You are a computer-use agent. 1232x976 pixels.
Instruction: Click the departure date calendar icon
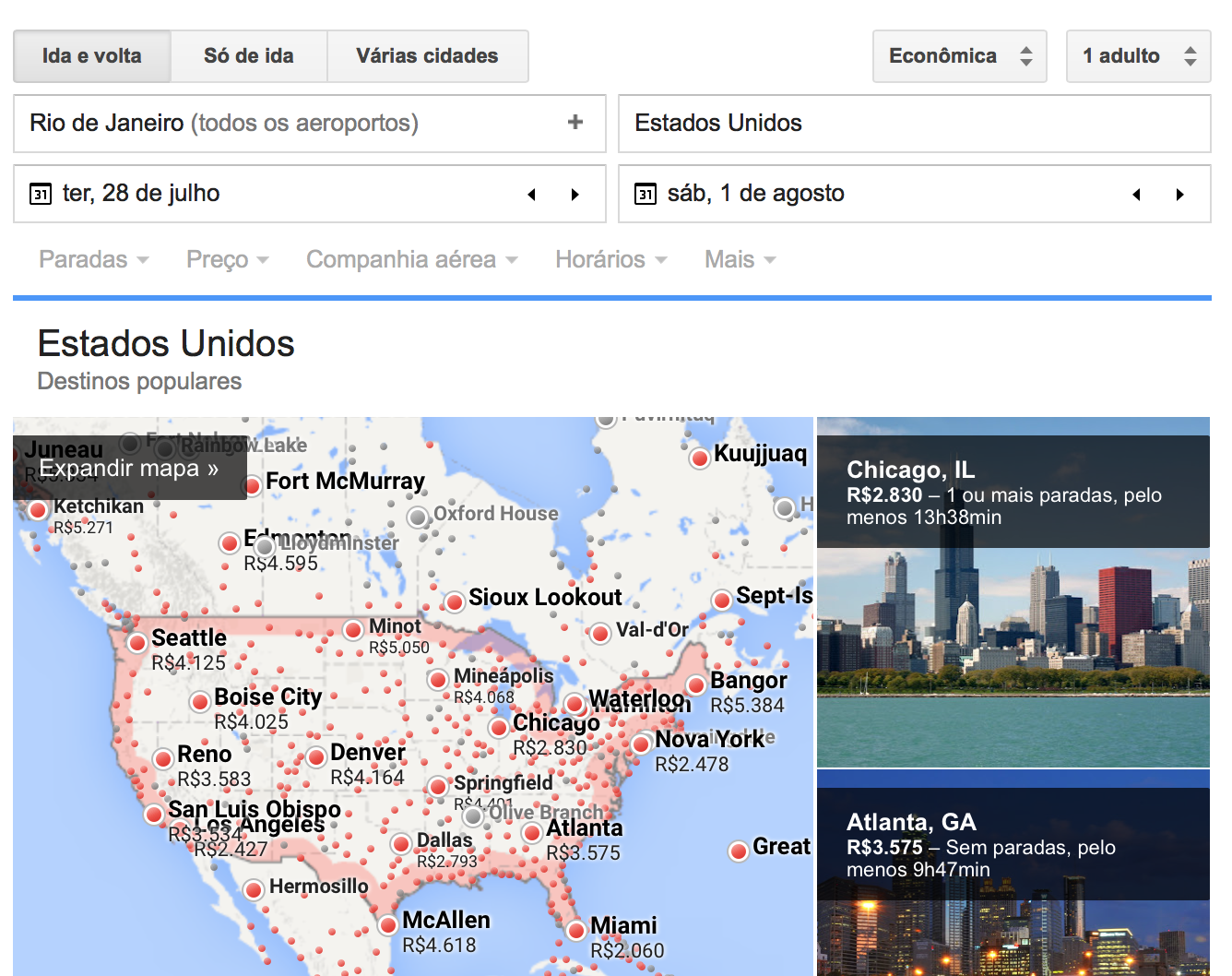click(x=41, y=194)
